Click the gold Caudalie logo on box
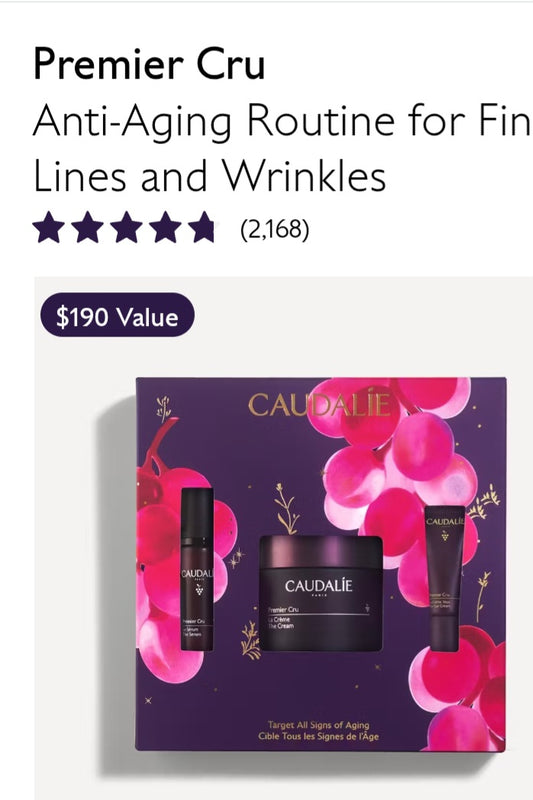This screenshot has width=533, height=800. click(x=319, y=404)
